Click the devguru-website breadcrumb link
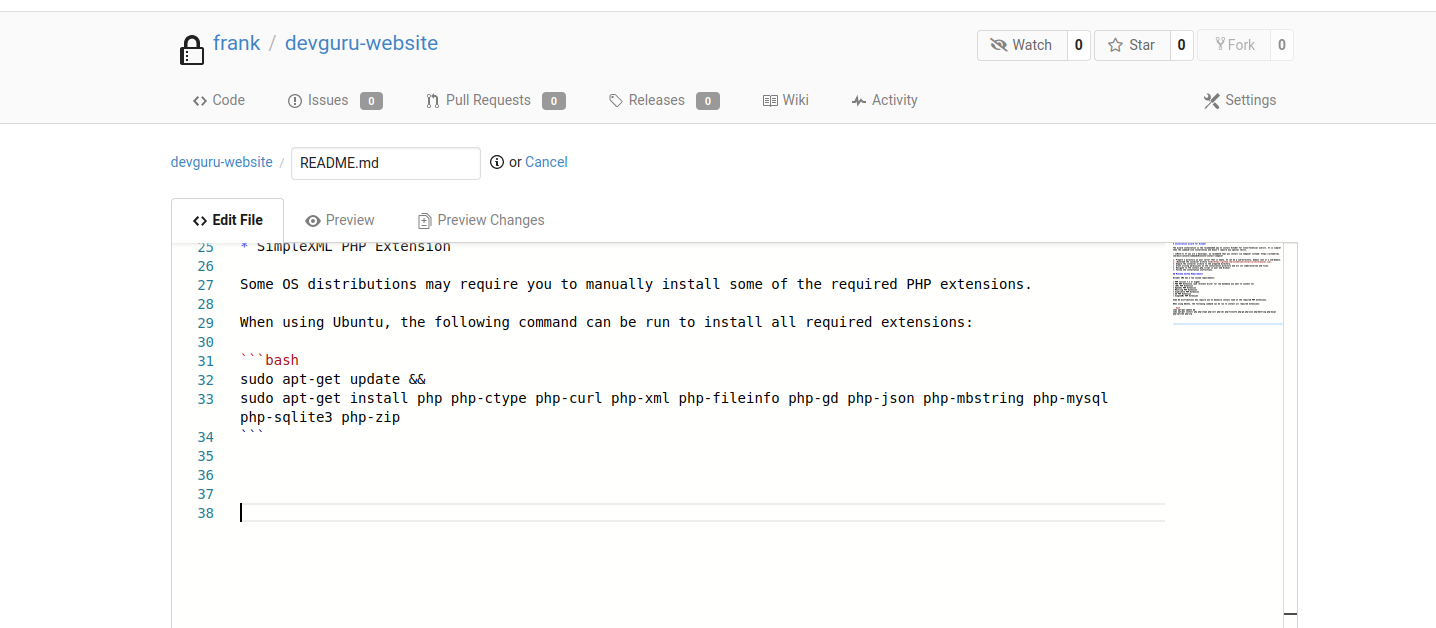 tap(221, 162)
